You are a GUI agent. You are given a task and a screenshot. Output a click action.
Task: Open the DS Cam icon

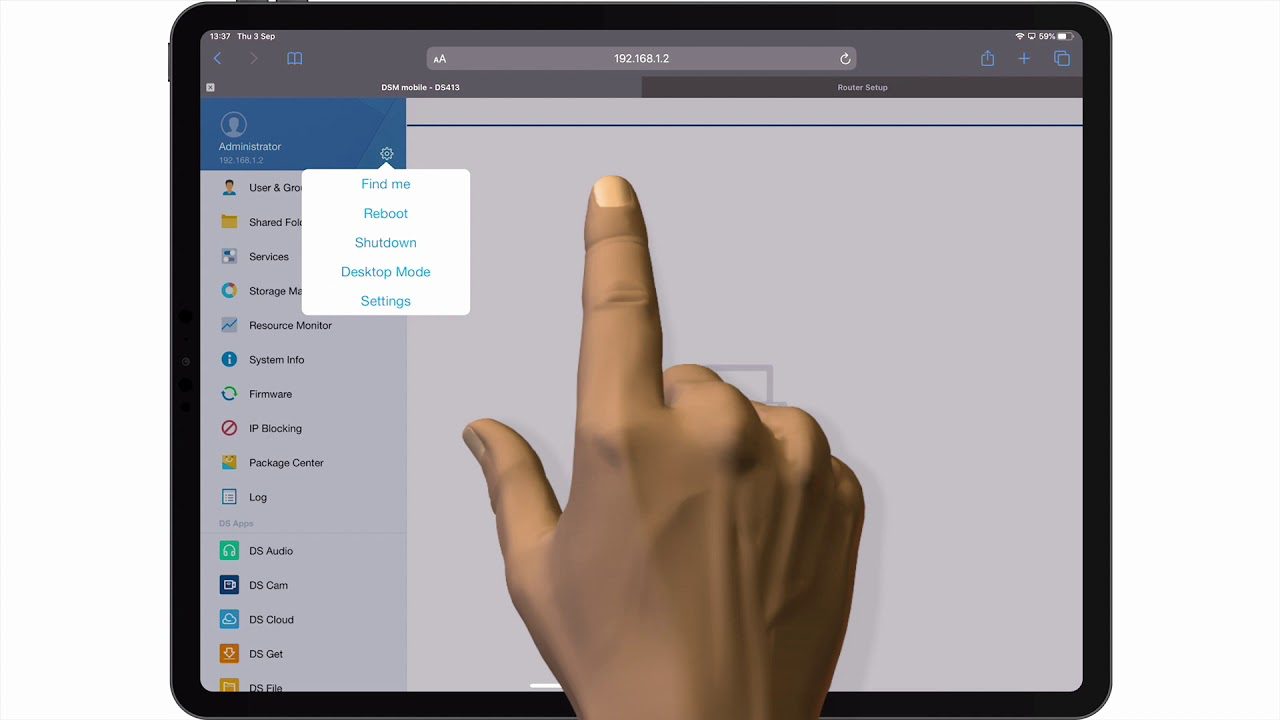click(x=230, y=585)
